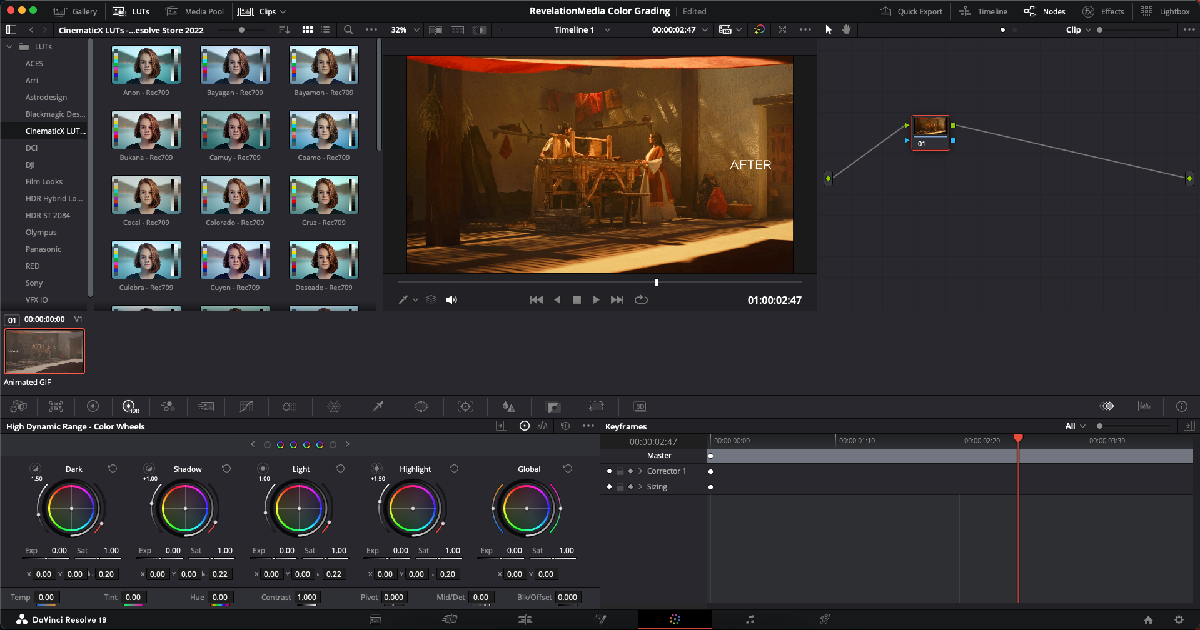Open the Tracker palette
The width and height of the screenshot is (1200, 630).
click(465, 407)
